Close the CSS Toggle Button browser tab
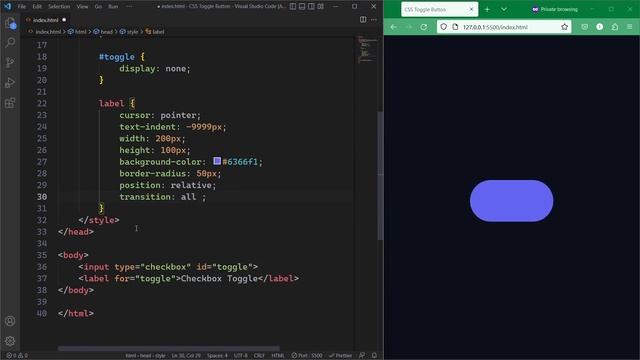 click(x=471, y=9)
